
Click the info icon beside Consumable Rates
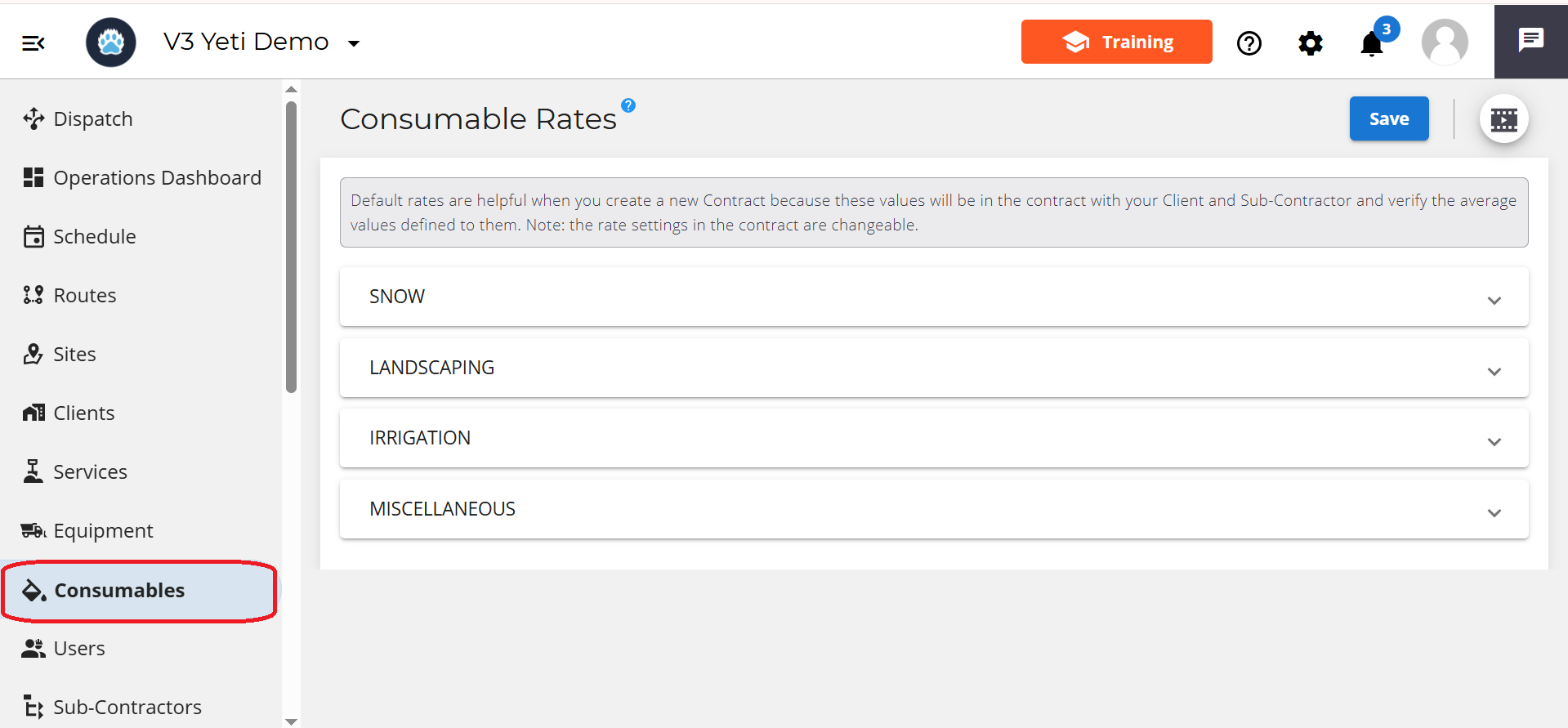pyautogui.click(x=628, y=105)
